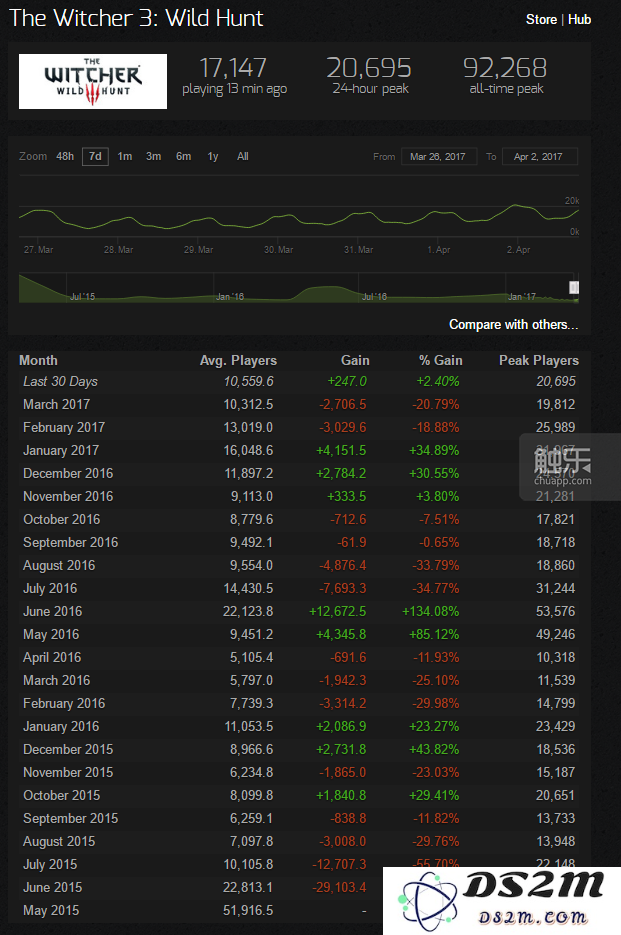Open the Store link

[541, 20]
